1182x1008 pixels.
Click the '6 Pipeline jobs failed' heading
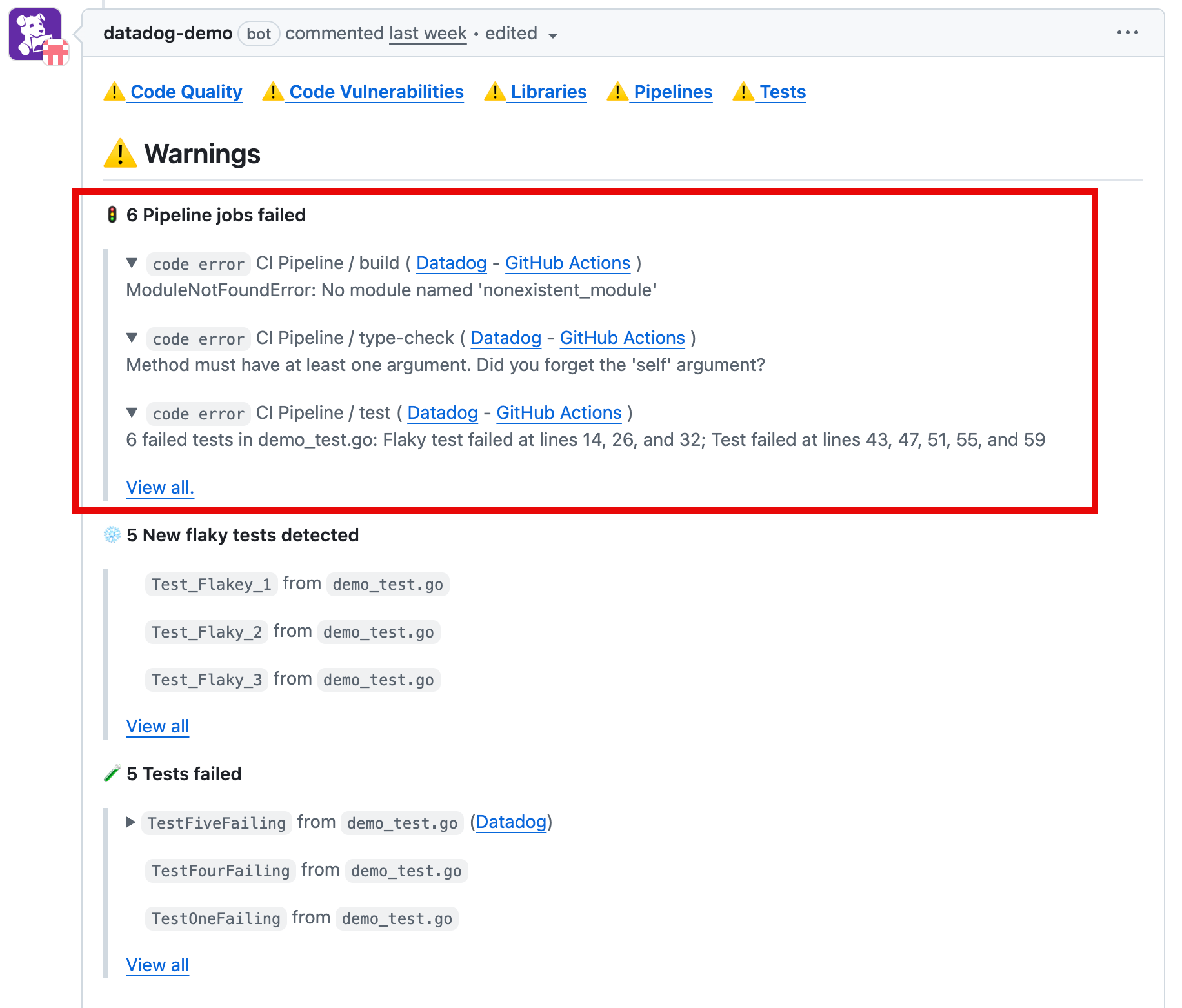(216, 215)
